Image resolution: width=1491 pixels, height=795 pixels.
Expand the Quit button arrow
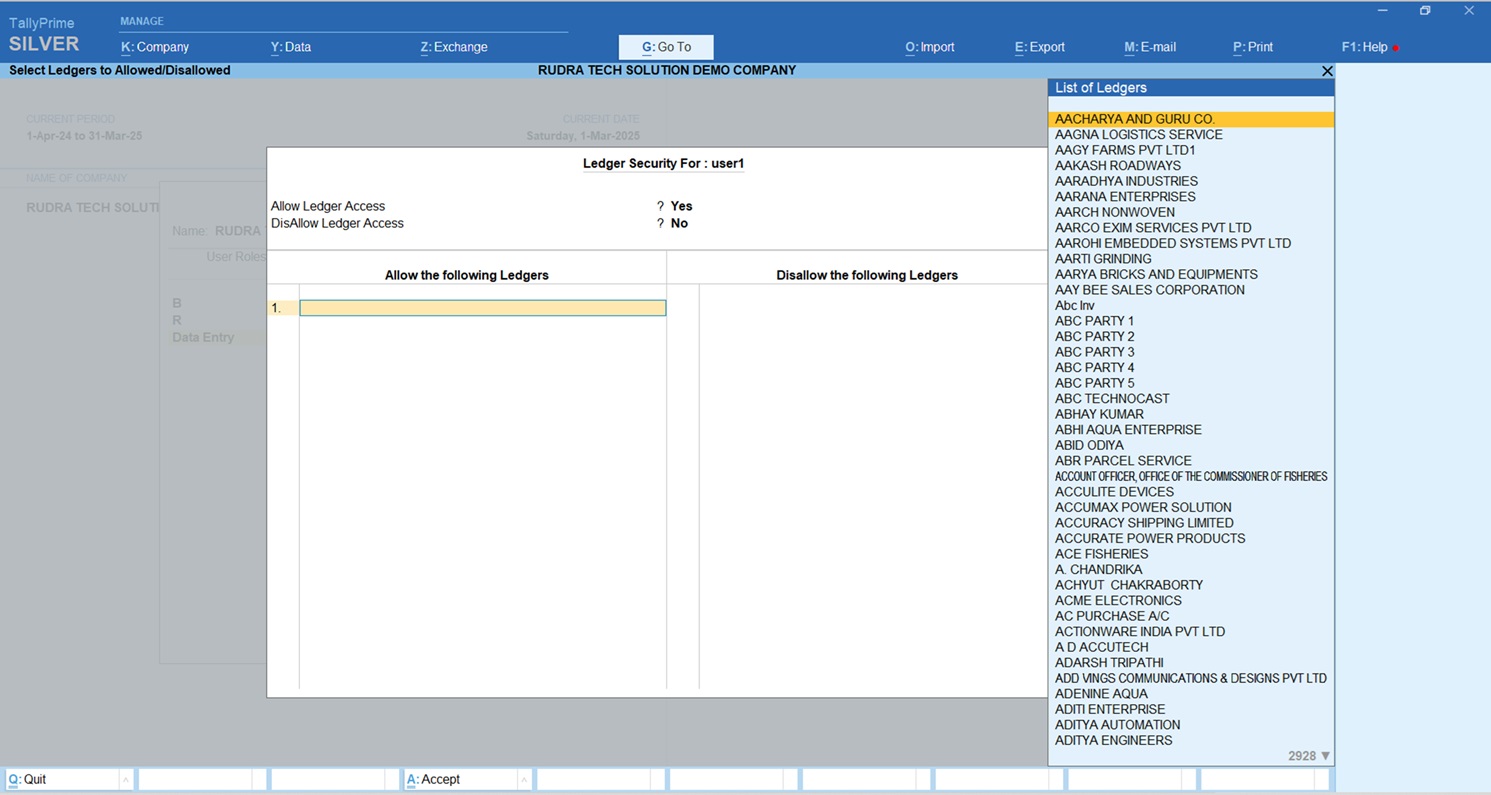click(x=126, y=780)
